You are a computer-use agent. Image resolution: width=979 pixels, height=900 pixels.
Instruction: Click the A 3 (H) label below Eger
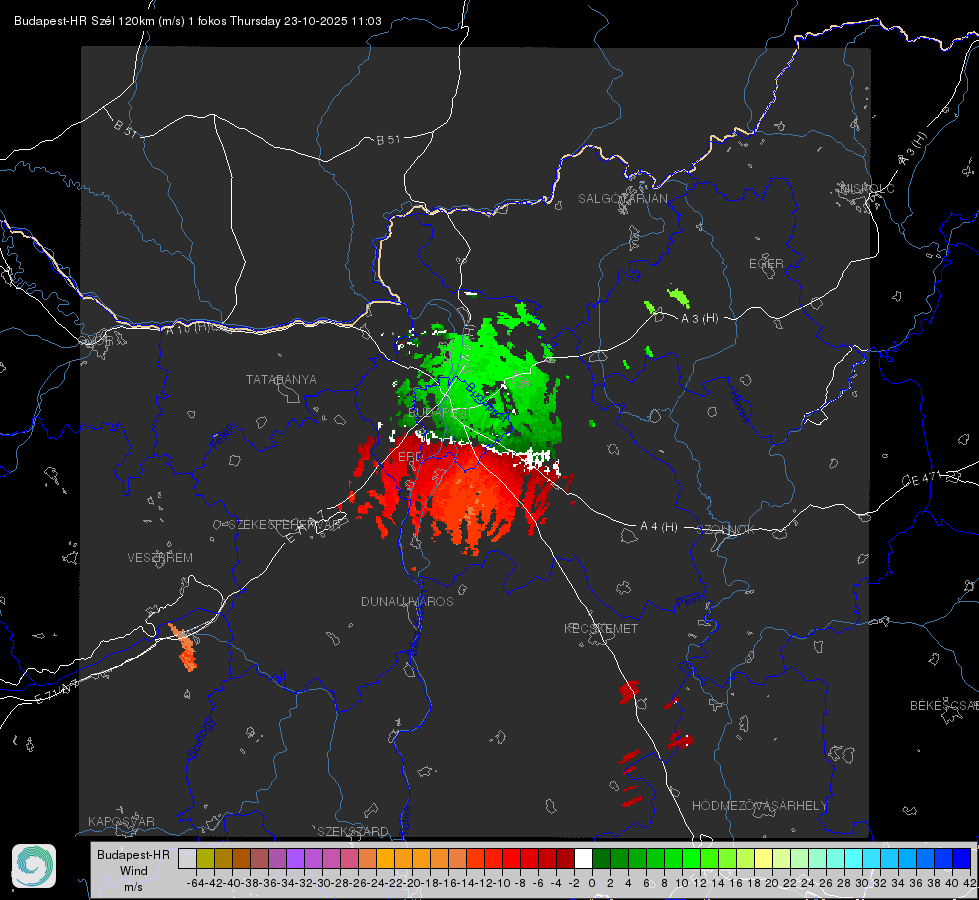tap(699, 318)
